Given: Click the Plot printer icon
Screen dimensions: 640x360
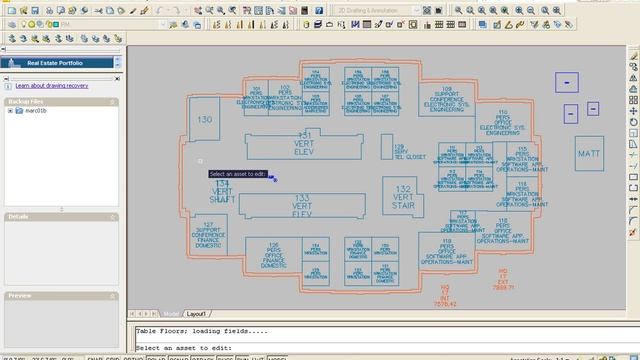Looking at the screenshot, I should pos(49,10).
